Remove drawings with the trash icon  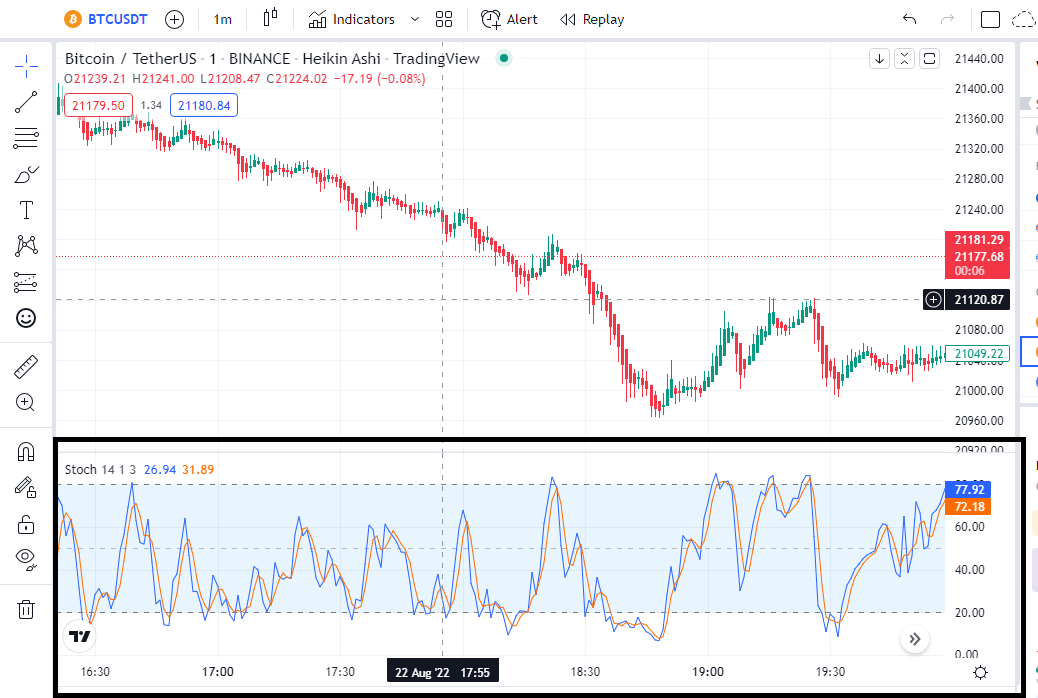coord(26,609)
